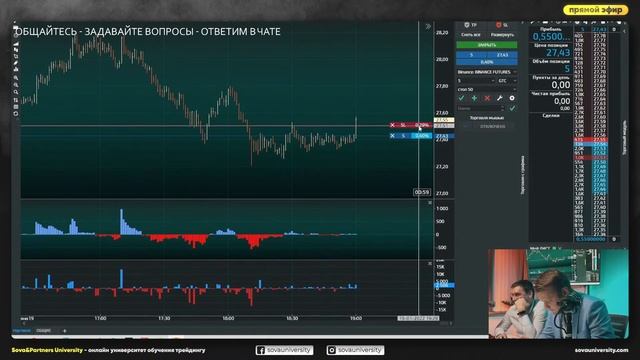
Task: Click the webcam video thumbnail of the presenters
Action: [558, 294]
